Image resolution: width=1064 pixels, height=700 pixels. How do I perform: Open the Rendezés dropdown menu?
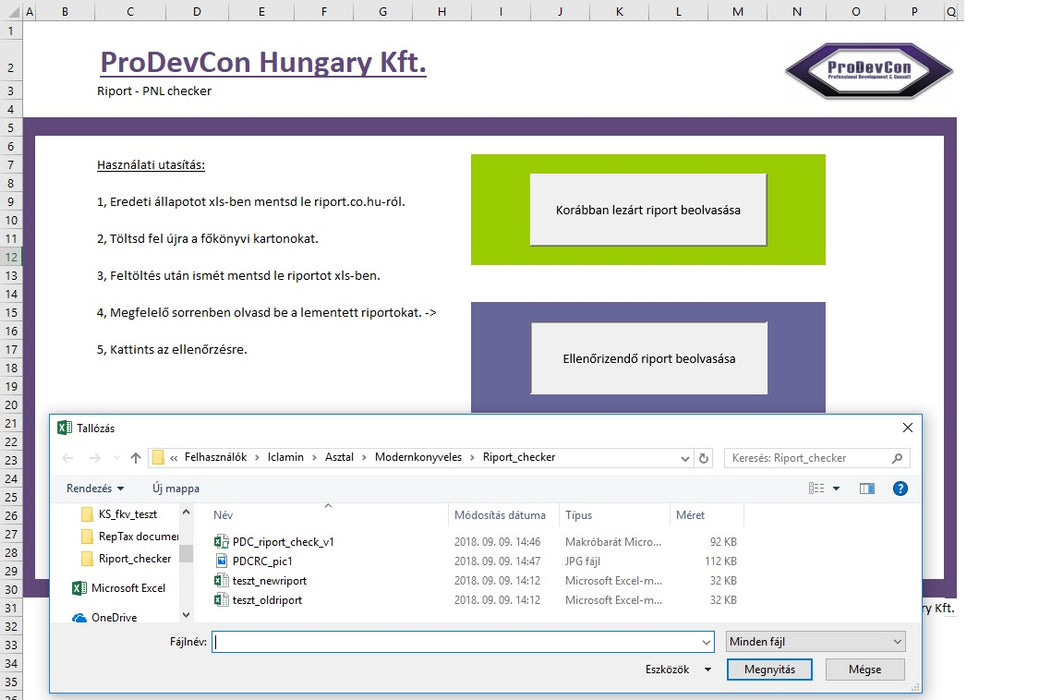coord(92,488)
